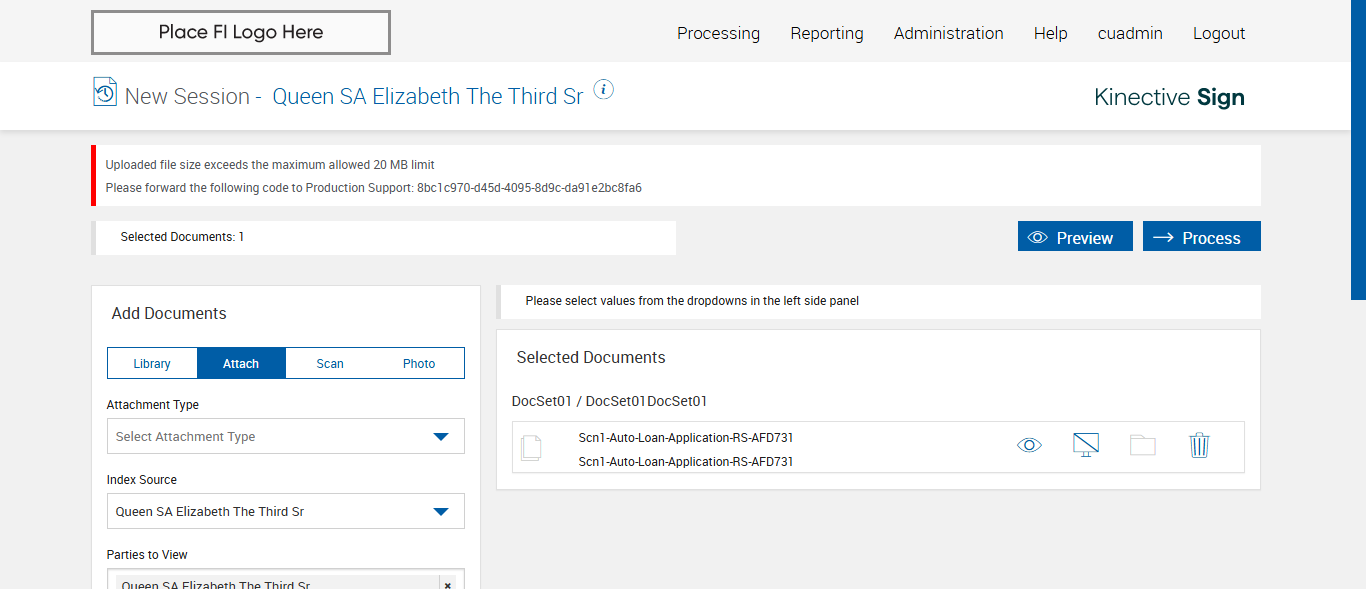Screen dimensions: 1366x589
Task: Click the Place FI Logo Here image
Action: (241, 33)
